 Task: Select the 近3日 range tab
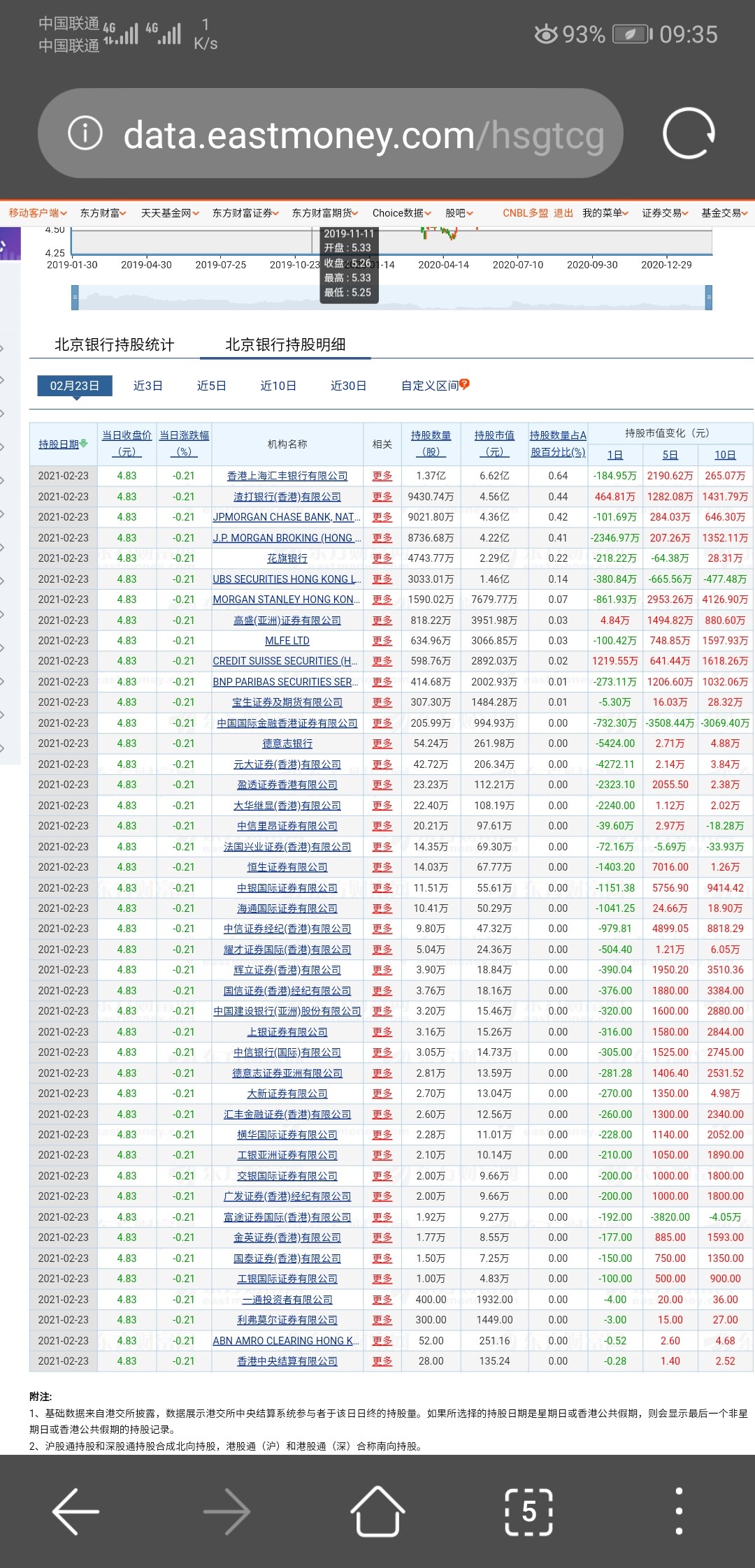coord(148,385)
